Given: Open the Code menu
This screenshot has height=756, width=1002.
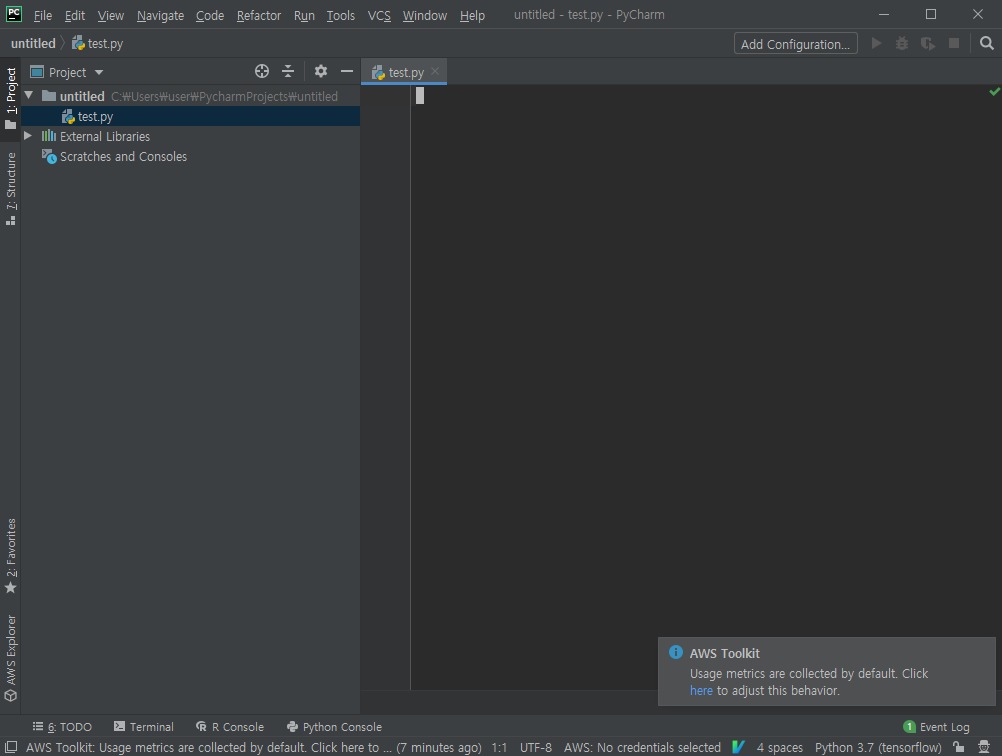Looking at the screenshot, I should tap(210, 15).
